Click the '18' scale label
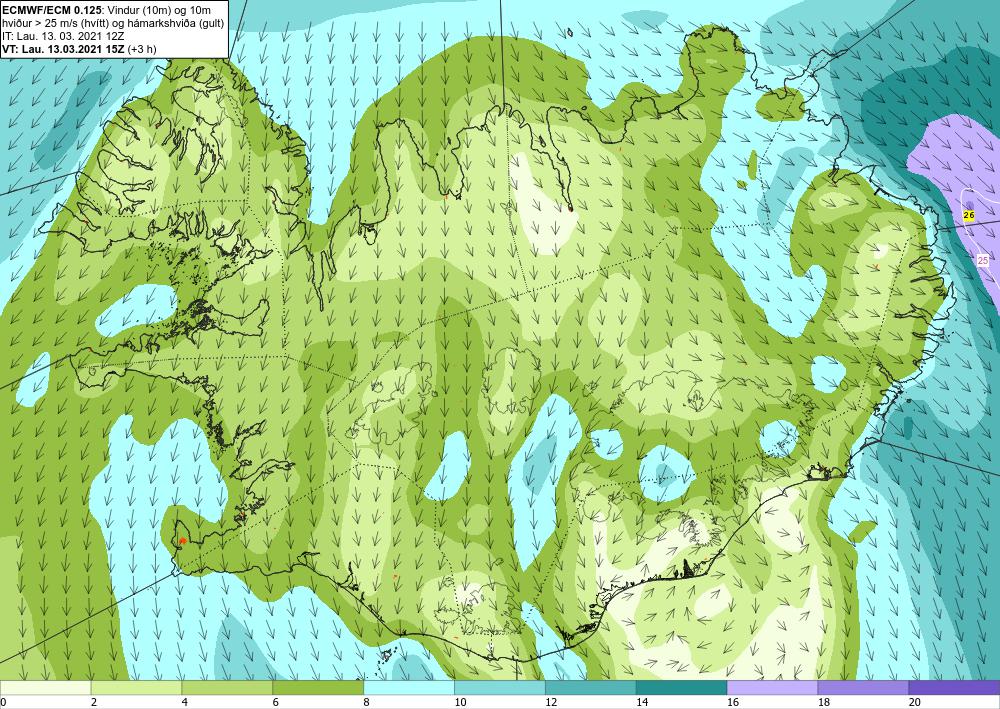 [824, 703]
